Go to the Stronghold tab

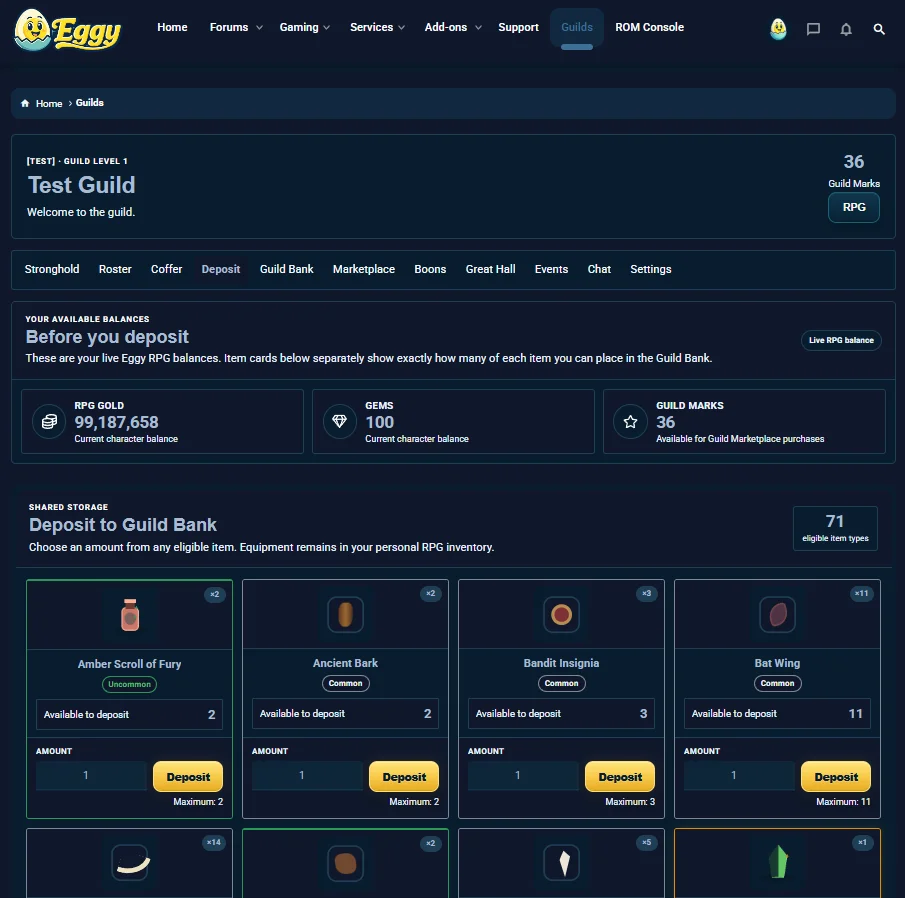(x=52, y=269)
